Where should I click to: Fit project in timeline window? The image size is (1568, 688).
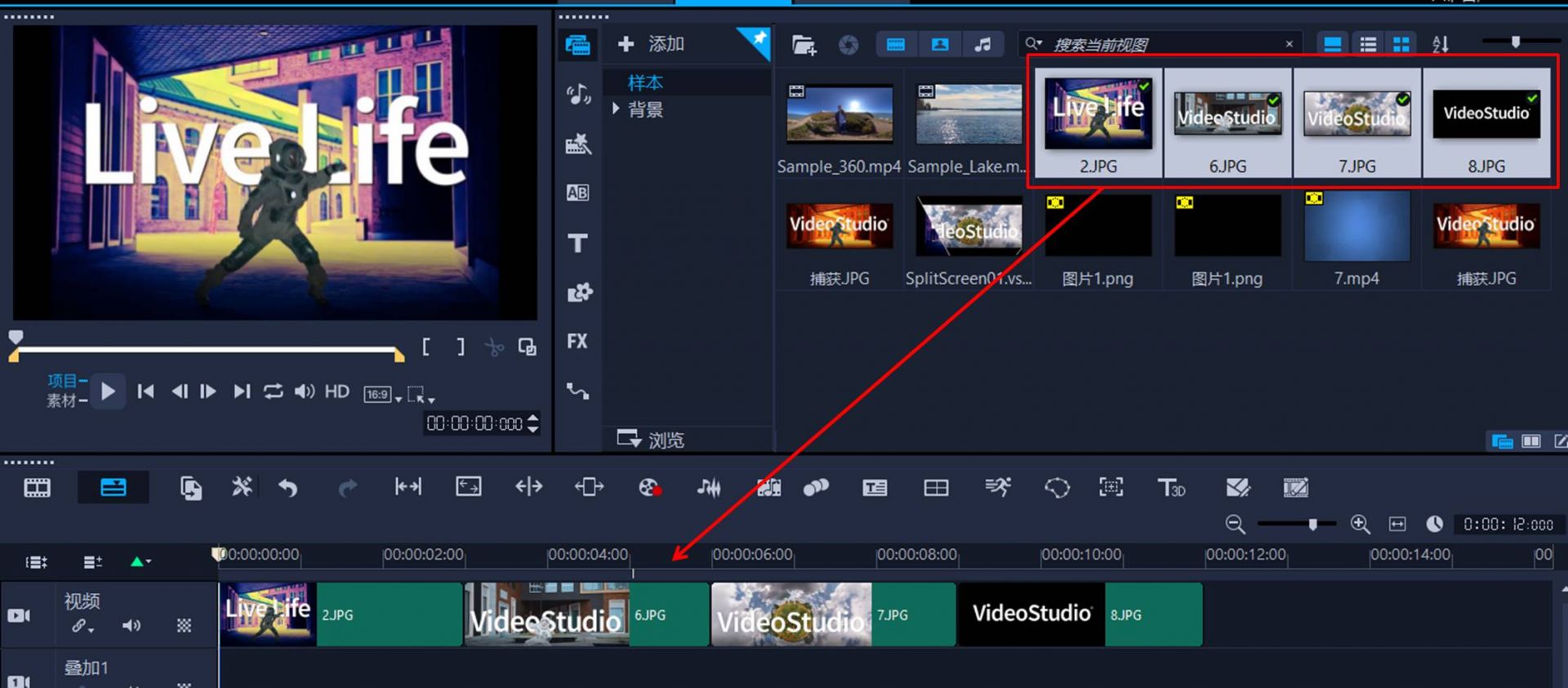[1397, 525]
